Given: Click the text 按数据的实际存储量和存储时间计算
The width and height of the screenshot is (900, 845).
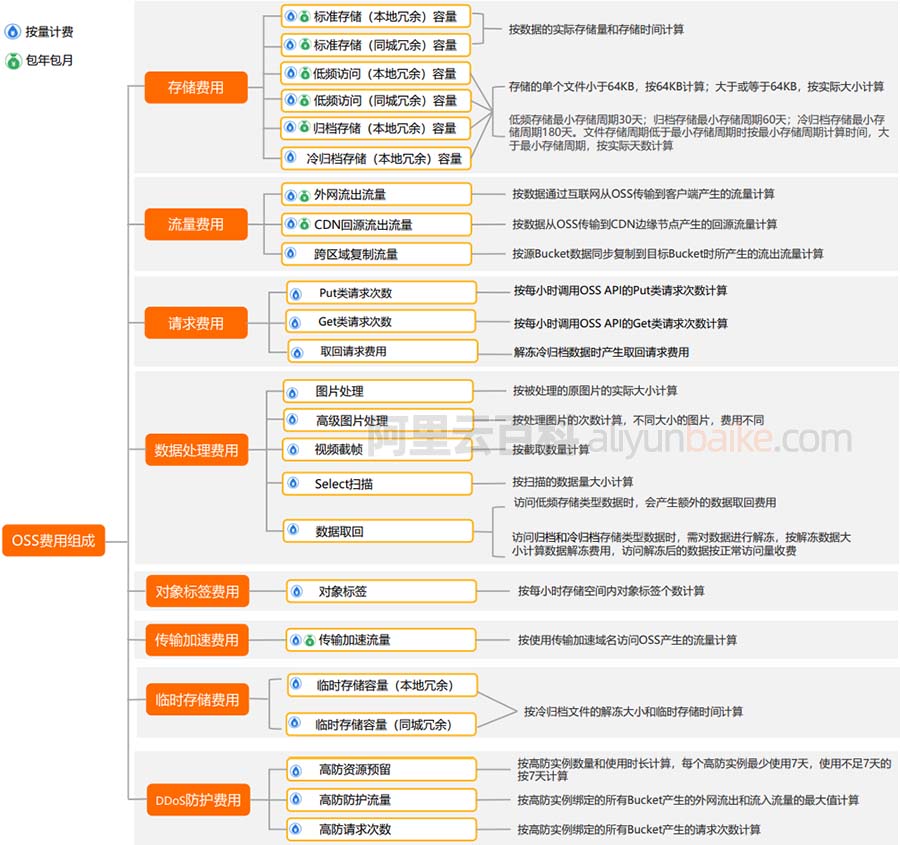Looking at the screenshot, I should tap(596, 29).
